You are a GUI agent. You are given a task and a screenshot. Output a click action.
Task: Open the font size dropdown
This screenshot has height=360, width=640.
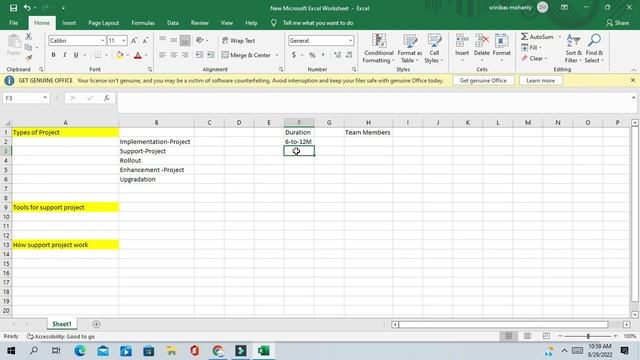[124, 40]
